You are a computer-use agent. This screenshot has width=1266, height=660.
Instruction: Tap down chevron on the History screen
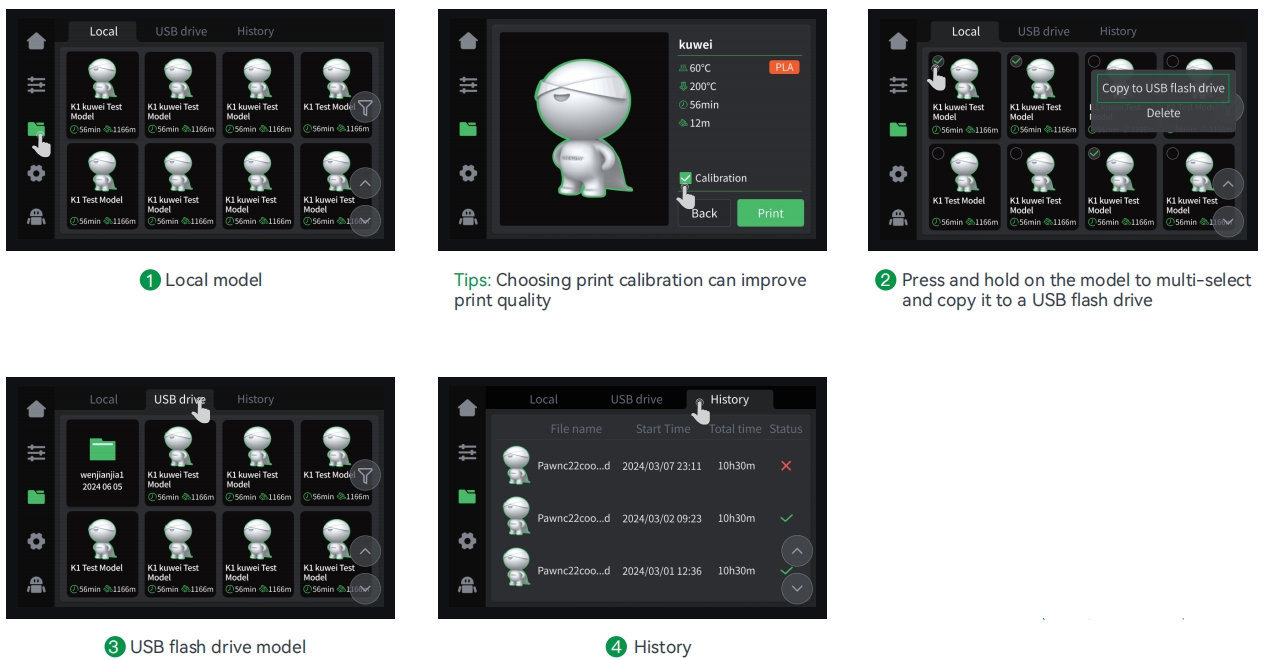(x=797, y=588)
